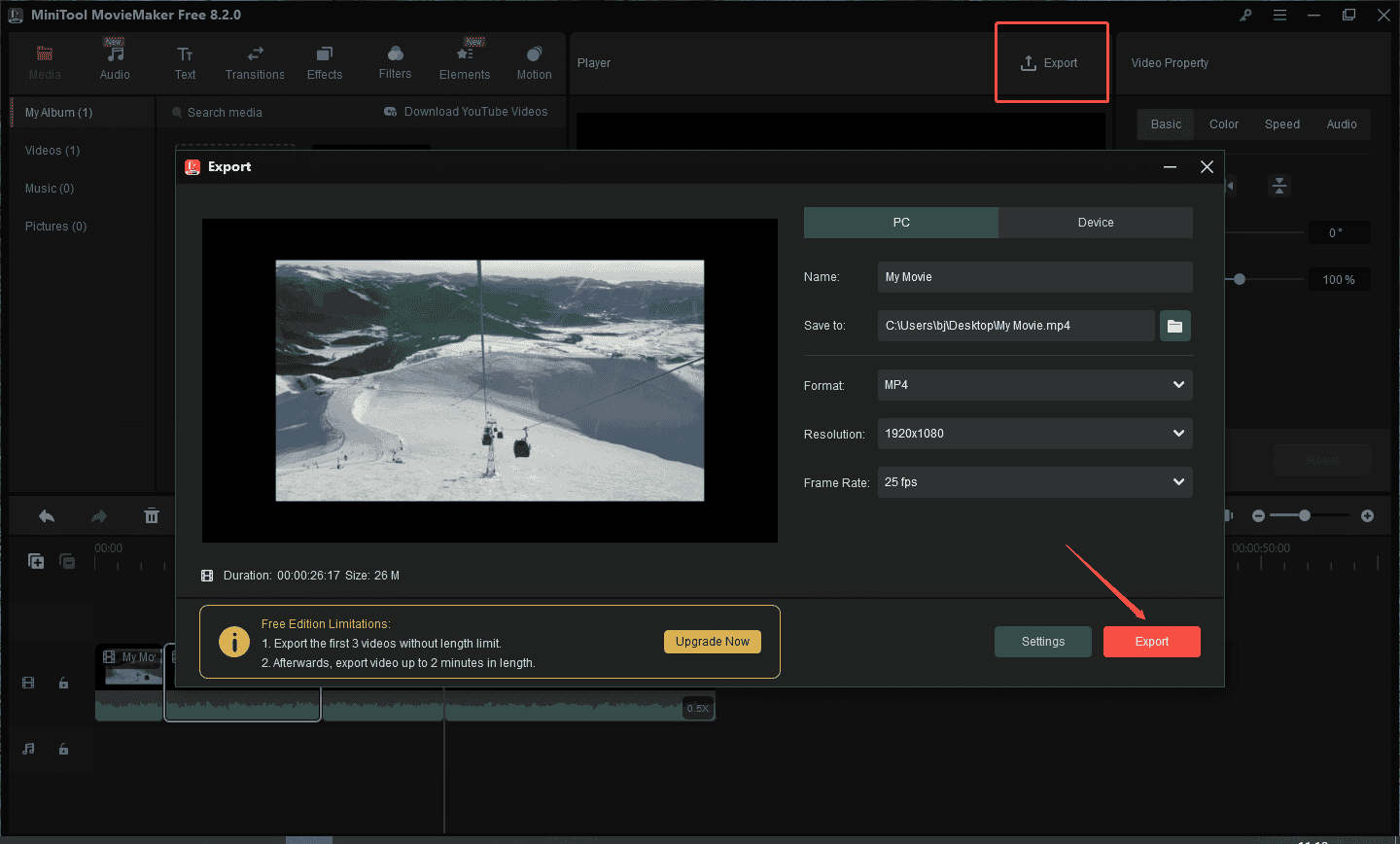Switch to Audio tab in Video Property
Viewport: 1400px width, 844px height.
1342,124
